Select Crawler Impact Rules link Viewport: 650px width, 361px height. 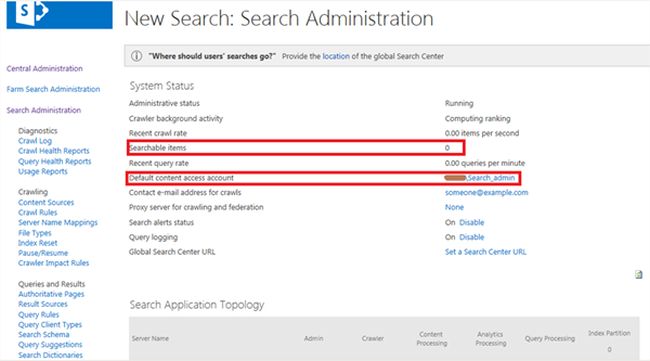point(53,263)
